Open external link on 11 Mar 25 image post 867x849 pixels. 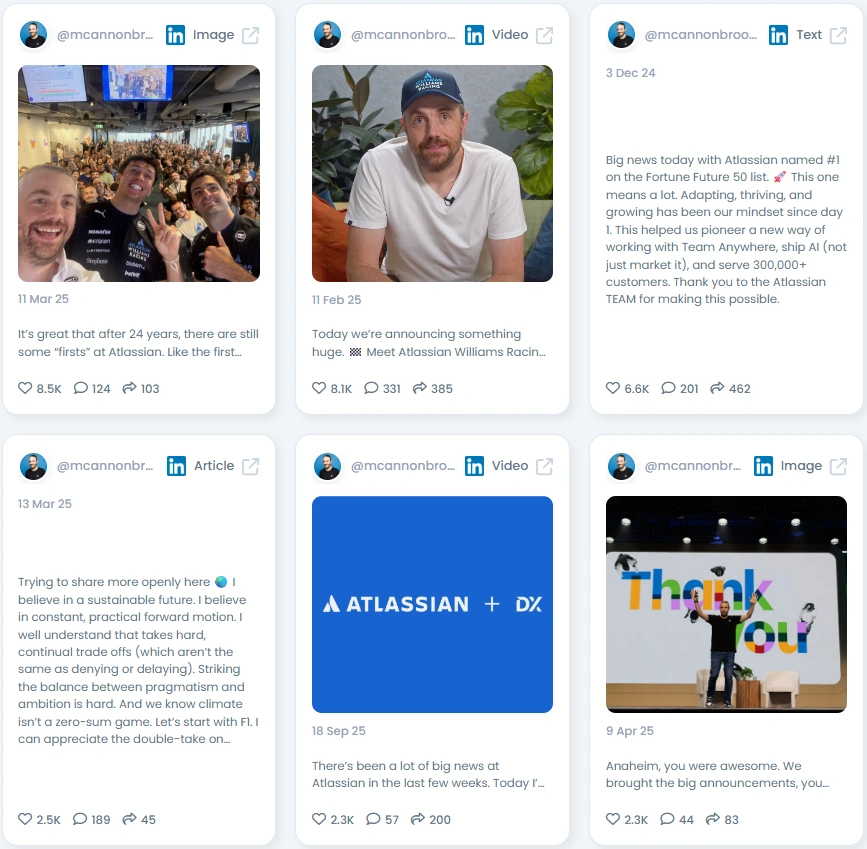click(x=250, y=35)
